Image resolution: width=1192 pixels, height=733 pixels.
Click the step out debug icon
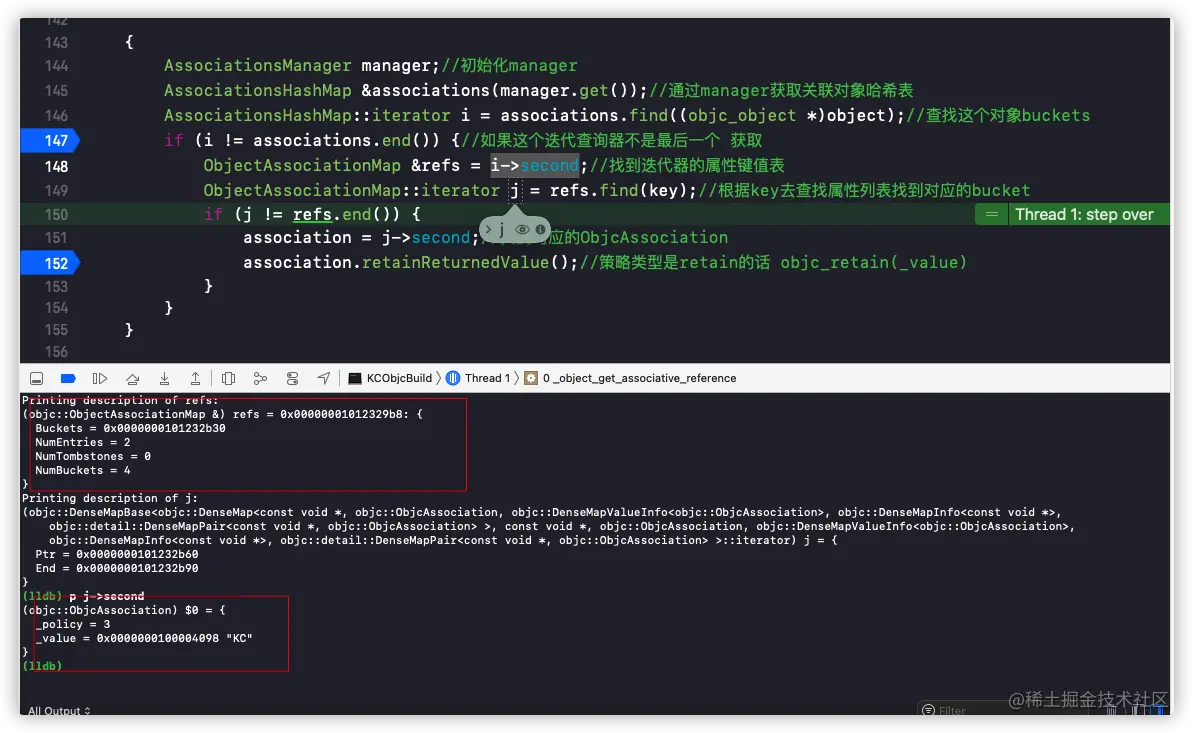click(x=195, y=378)
